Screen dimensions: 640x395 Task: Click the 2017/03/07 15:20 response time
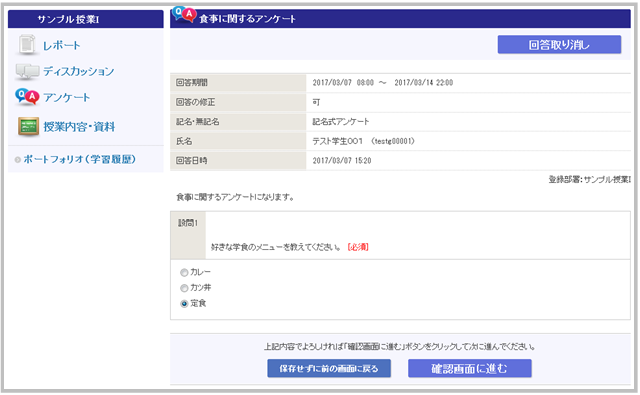(342, 161)
